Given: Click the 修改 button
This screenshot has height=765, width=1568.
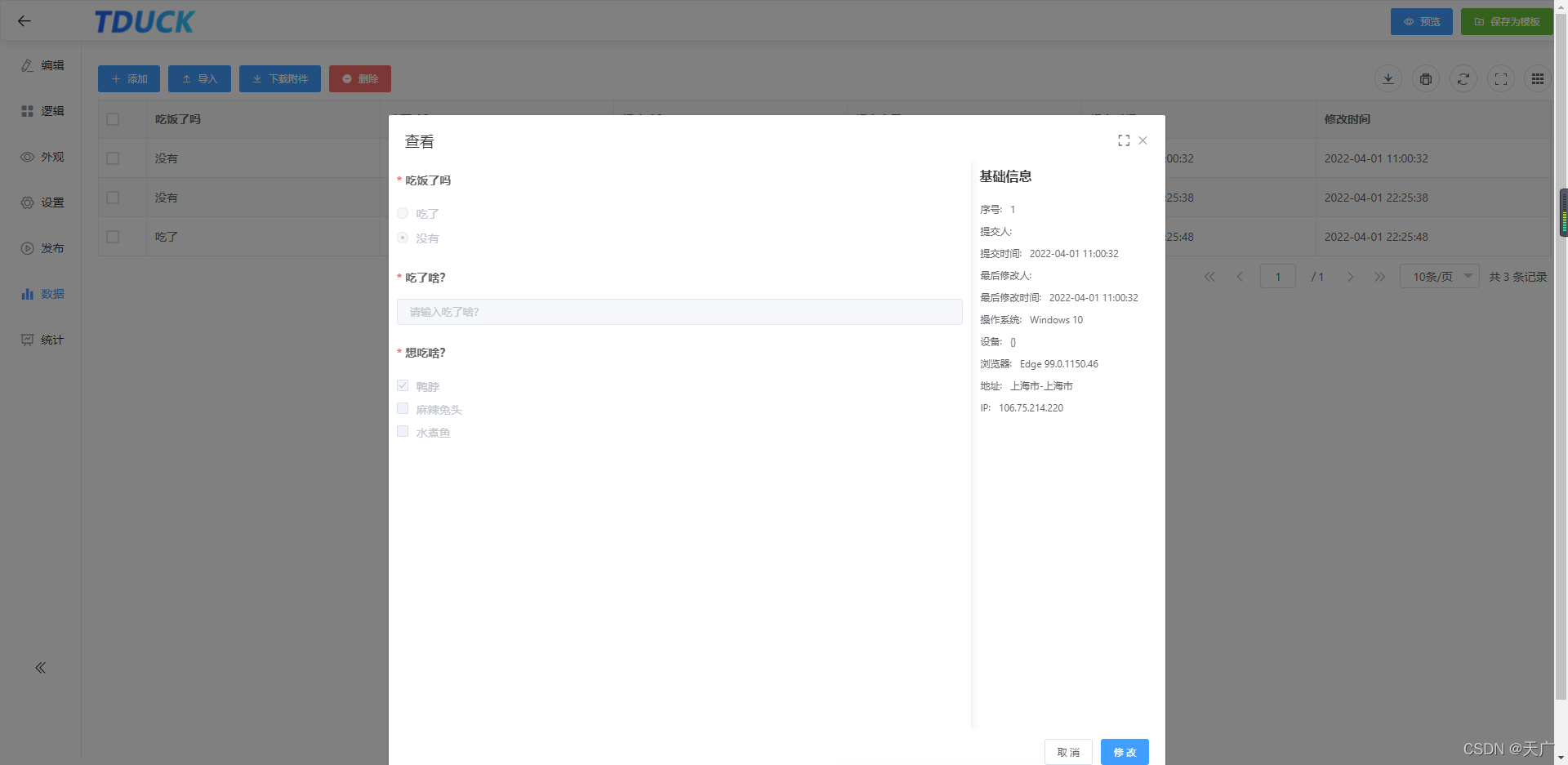Looking at the screenshot, I should coord(1124,752).
